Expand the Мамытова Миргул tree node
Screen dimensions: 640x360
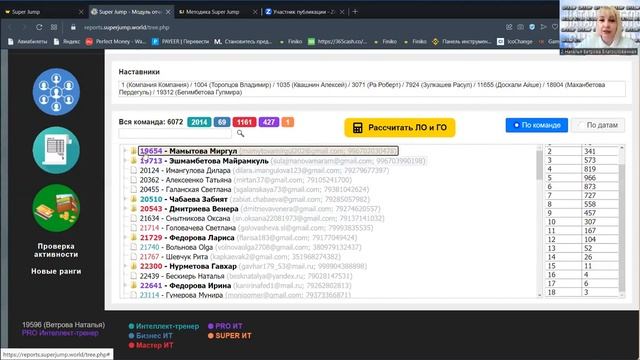125,151
